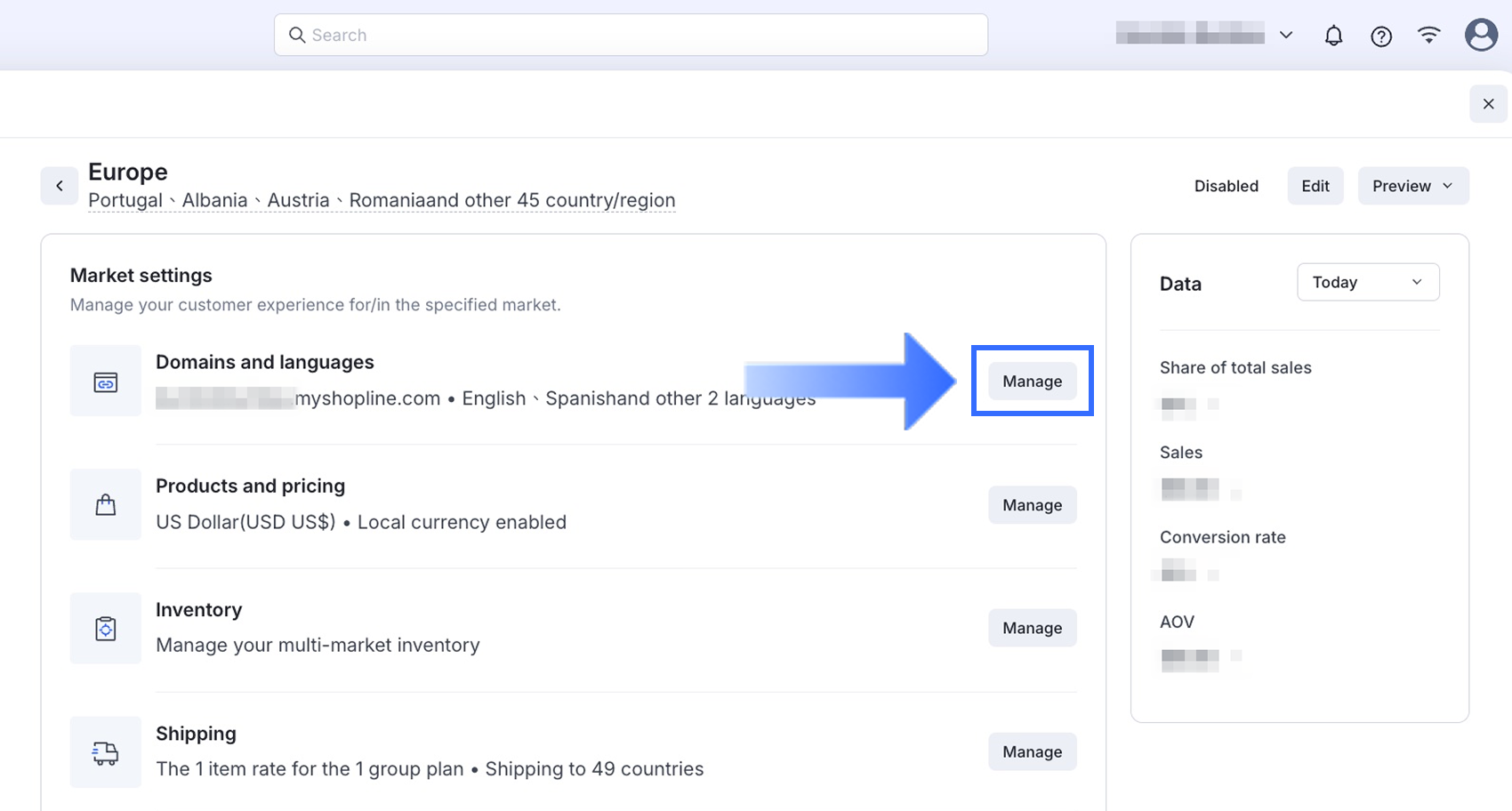The width and height of the screenshot is (1512, 811).
Task: Go back using the left arrow button
Action: pyautogui.click(x=60, y=186)
